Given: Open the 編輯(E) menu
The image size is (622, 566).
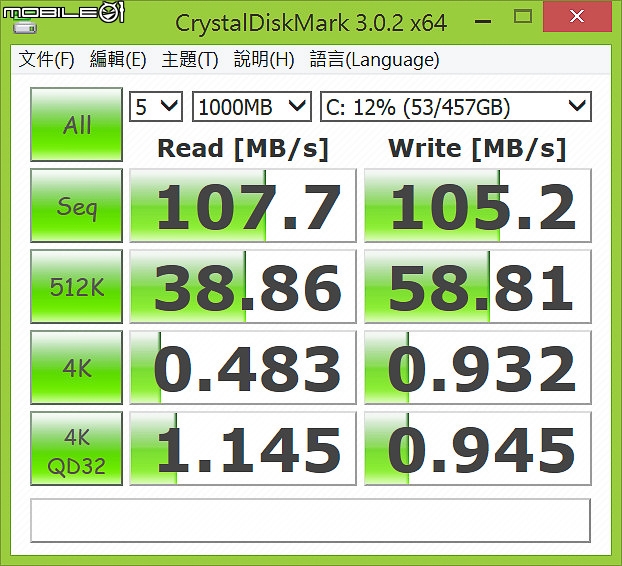Looking at the screenshot, I should click(x=118, y=59).
